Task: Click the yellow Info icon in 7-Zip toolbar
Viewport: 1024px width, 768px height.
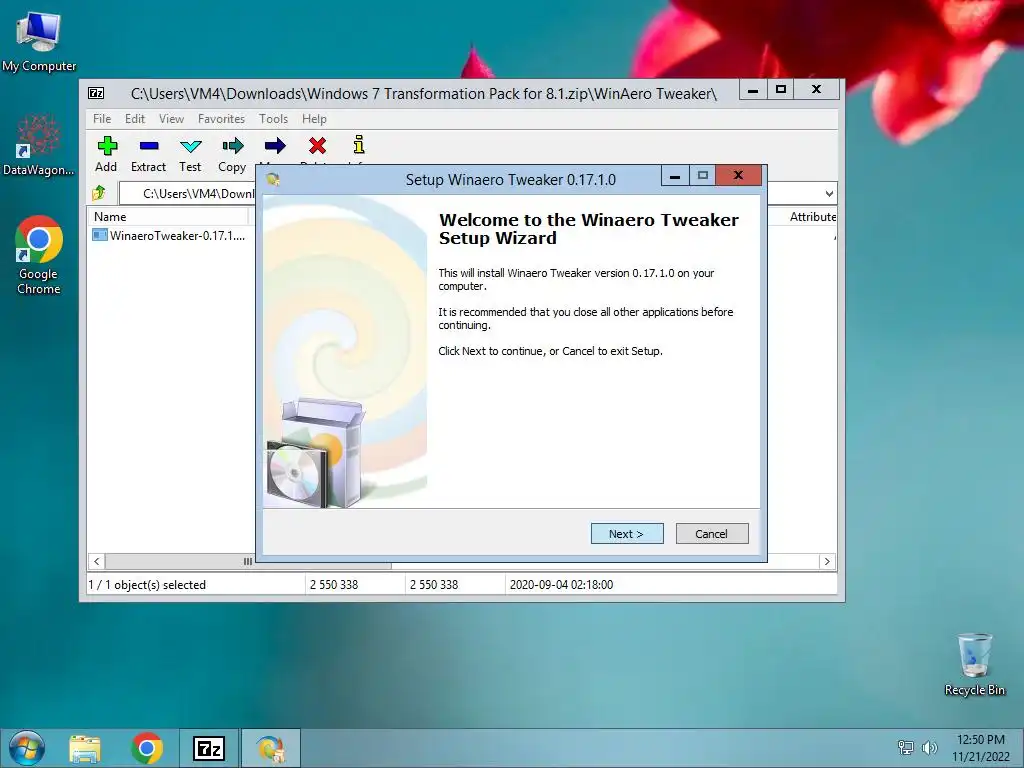Action: 359,144
